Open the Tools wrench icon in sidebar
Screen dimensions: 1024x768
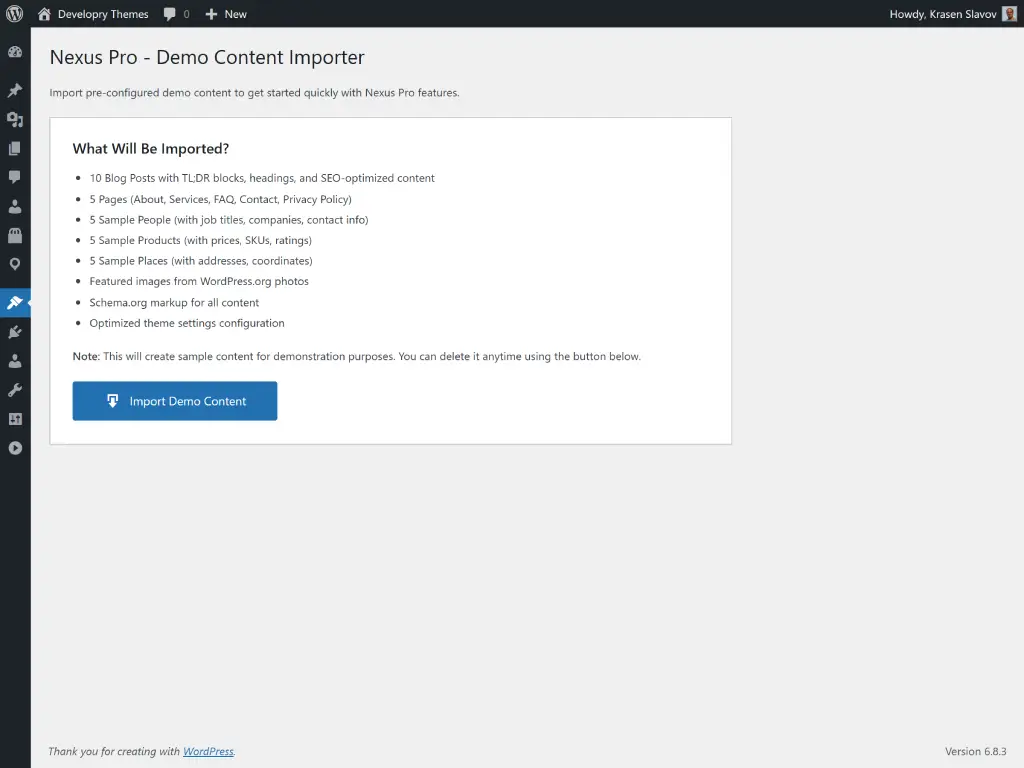point(15,390)
